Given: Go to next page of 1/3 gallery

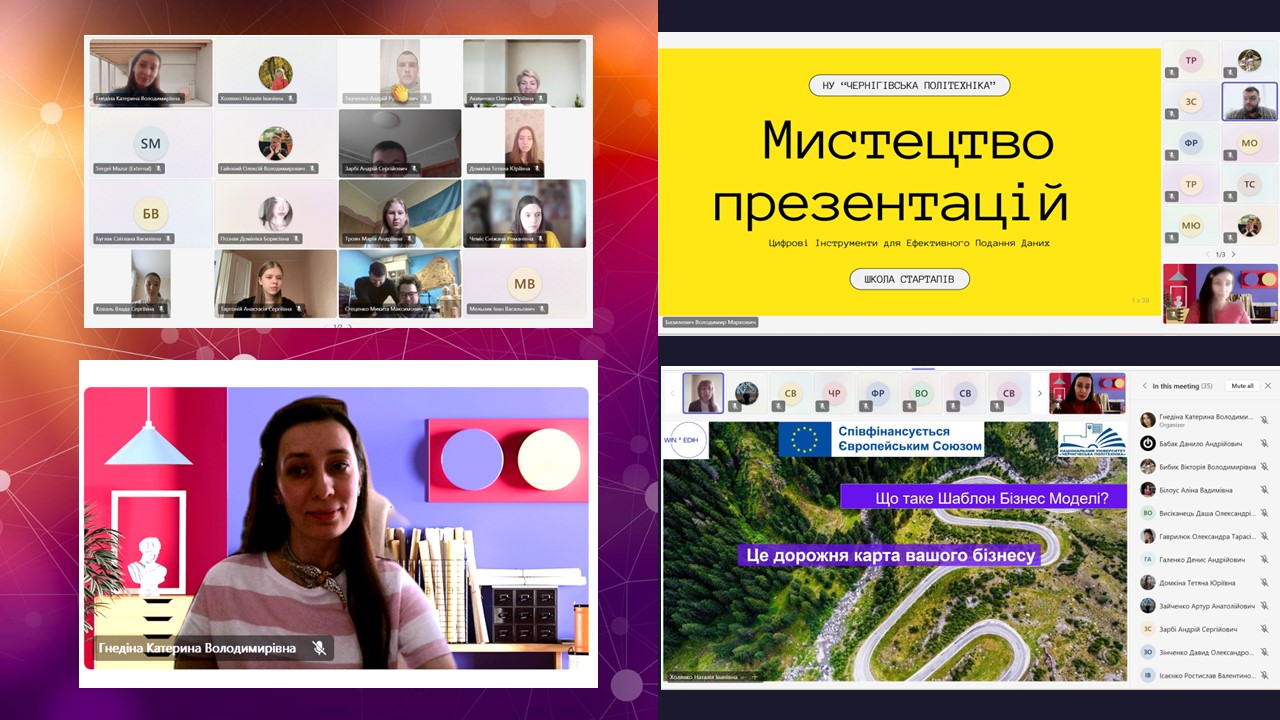Looking at the screenshot, I should coord(1233,254).
